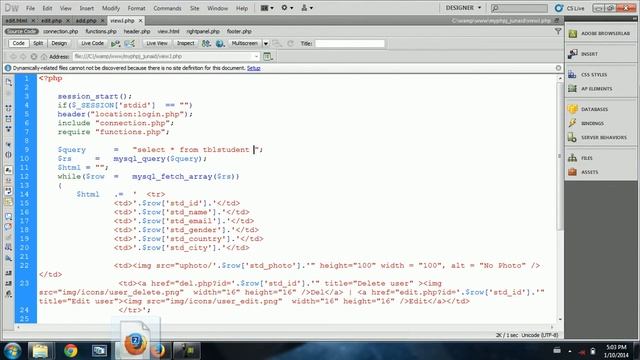Click the search field in application bar

pyautogui.click(x=519, y=8)
